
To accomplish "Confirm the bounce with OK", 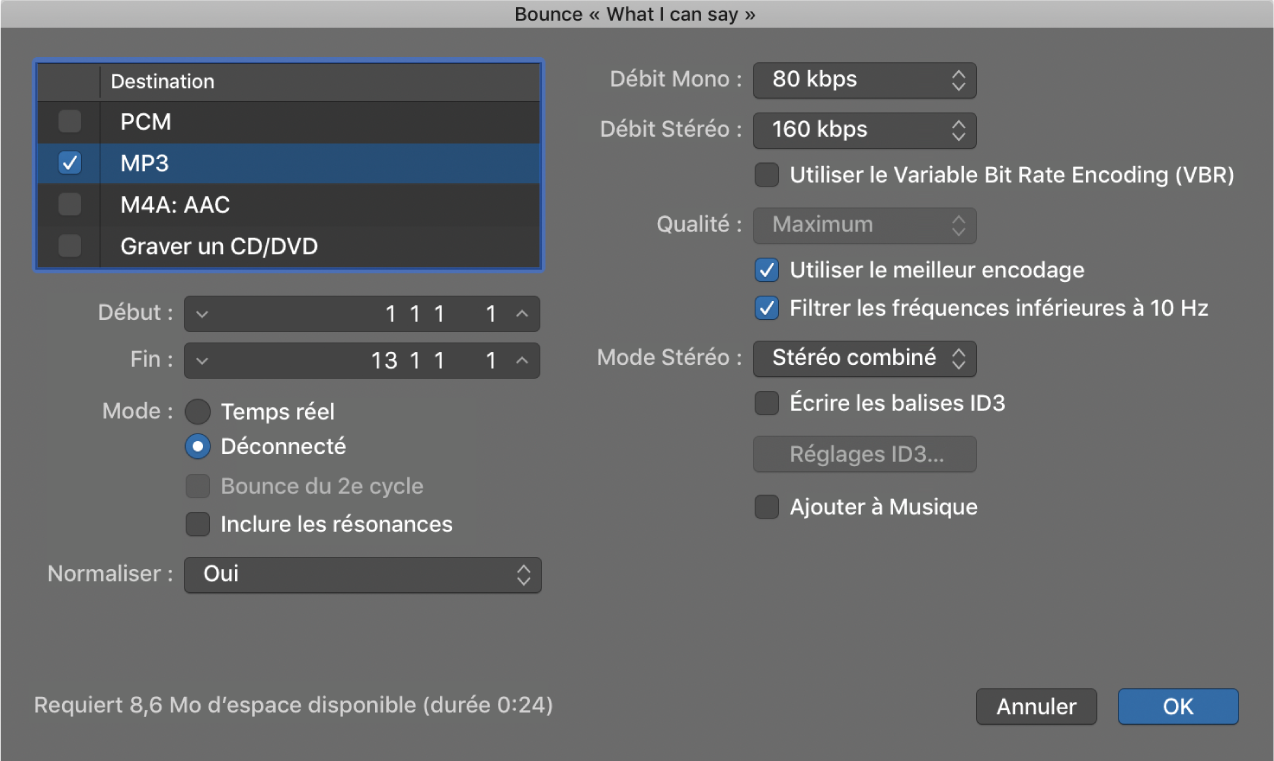I will [1178, 707].
